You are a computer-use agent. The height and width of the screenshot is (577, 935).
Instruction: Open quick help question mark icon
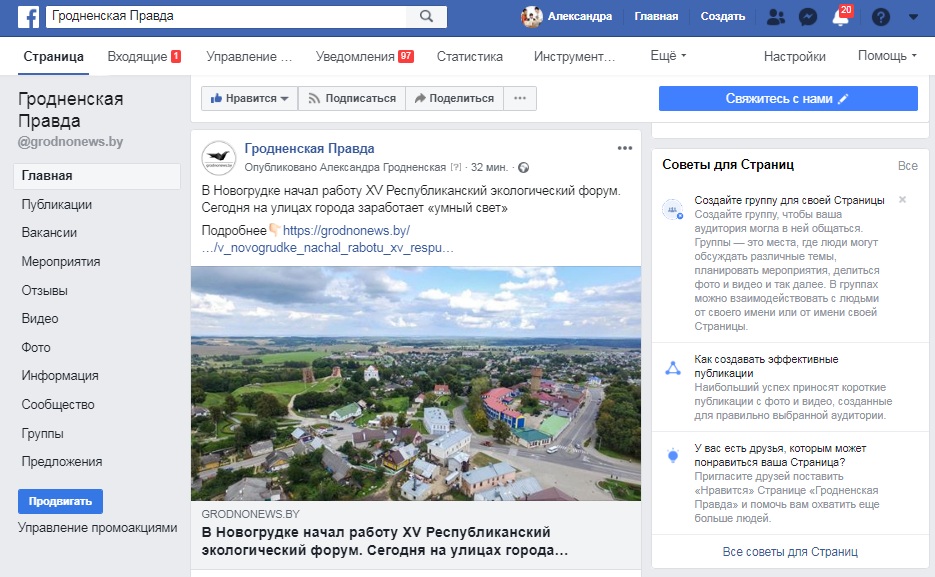(x=881, y=17)
